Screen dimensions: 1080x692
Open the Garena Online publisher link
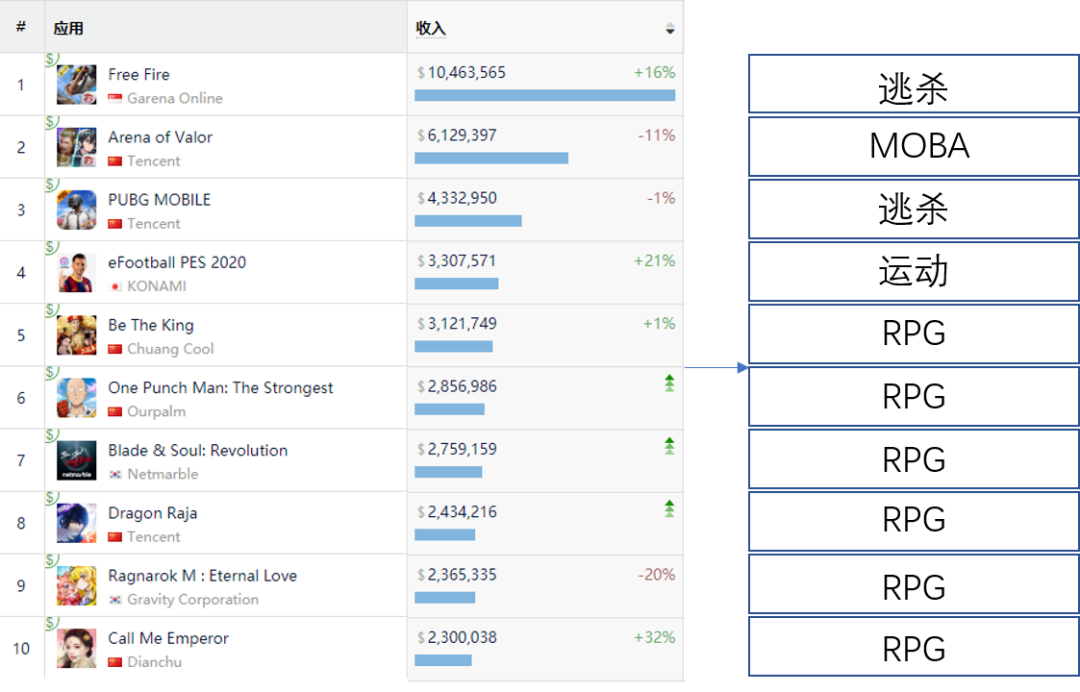point(175,98)
